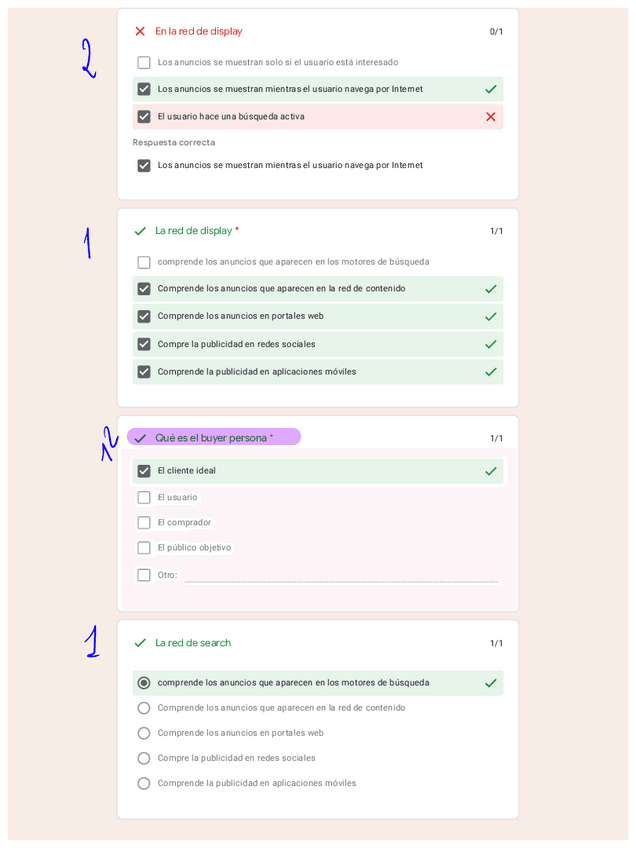Click the 'Respuesta correcta' label

[x=174, y=142]
